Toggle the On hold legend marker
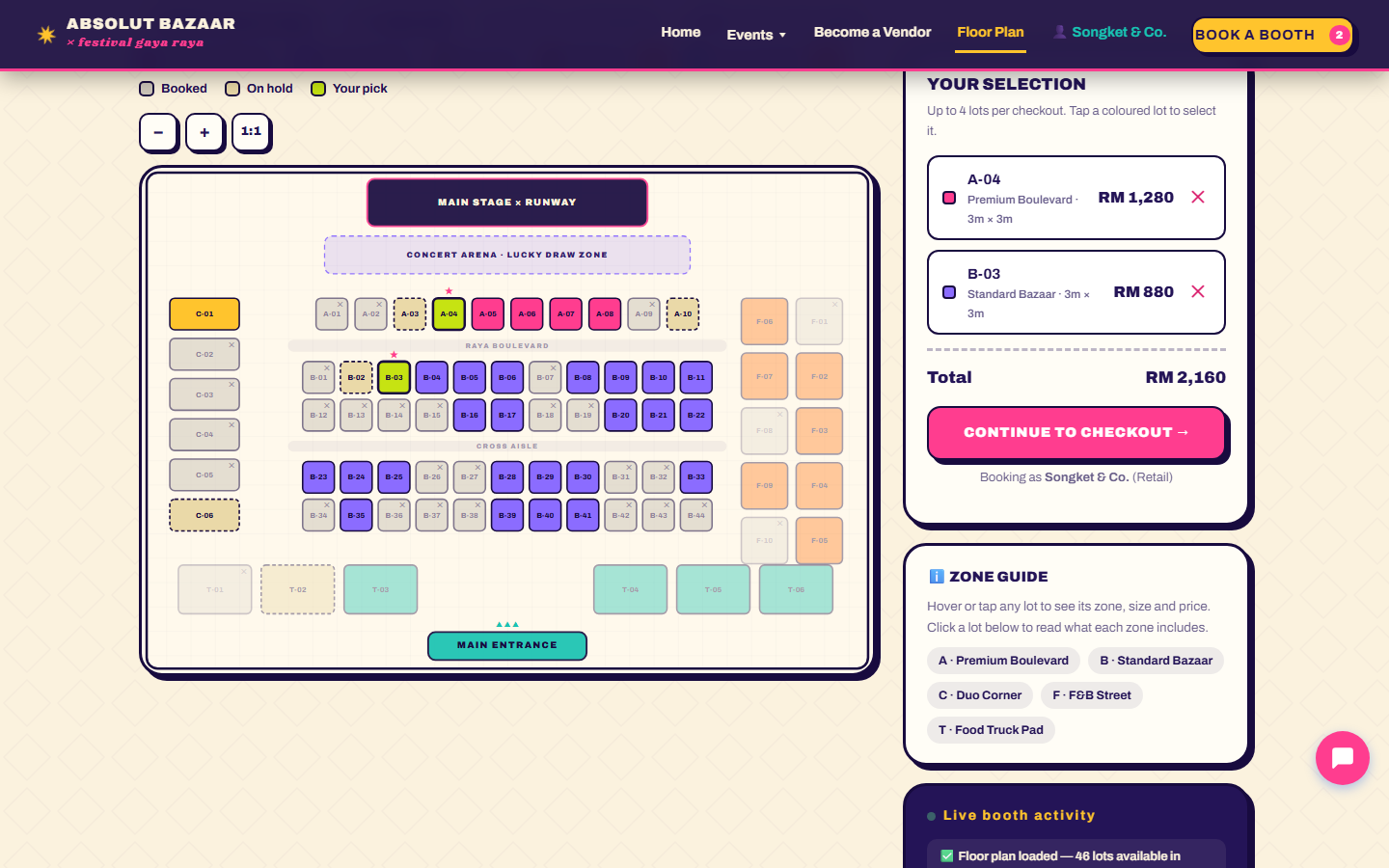The image size is (1389, 868). point(232,89)
